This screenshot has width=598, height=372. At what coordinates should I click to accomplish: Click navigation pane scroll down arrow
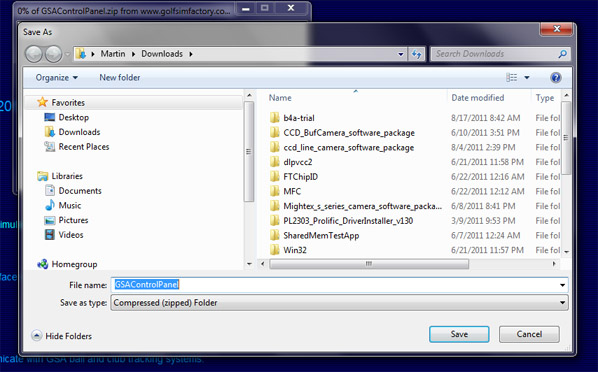pyautogui.click(x=249, y=264)
